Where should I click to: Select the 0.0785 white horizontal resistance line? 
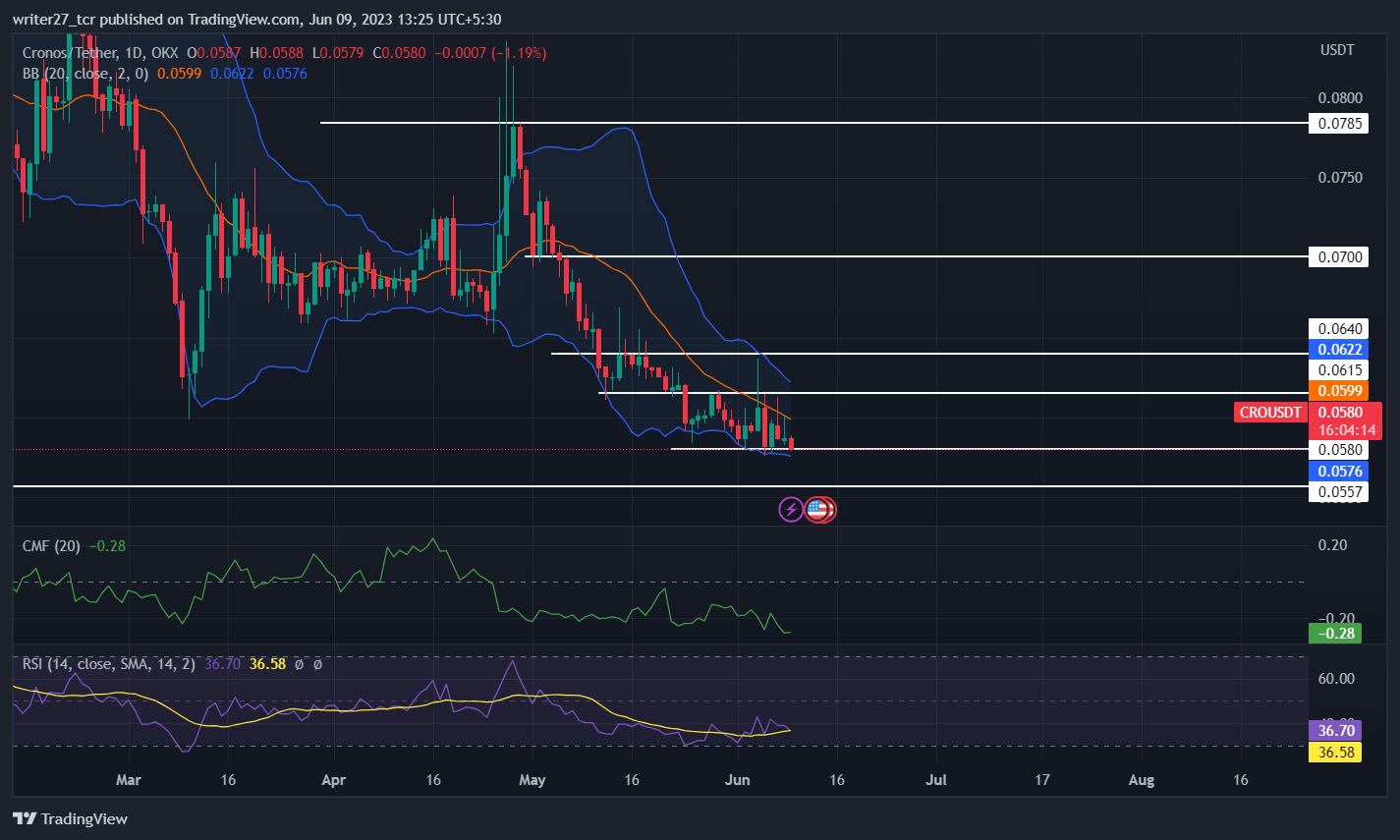tap(813, 123)
